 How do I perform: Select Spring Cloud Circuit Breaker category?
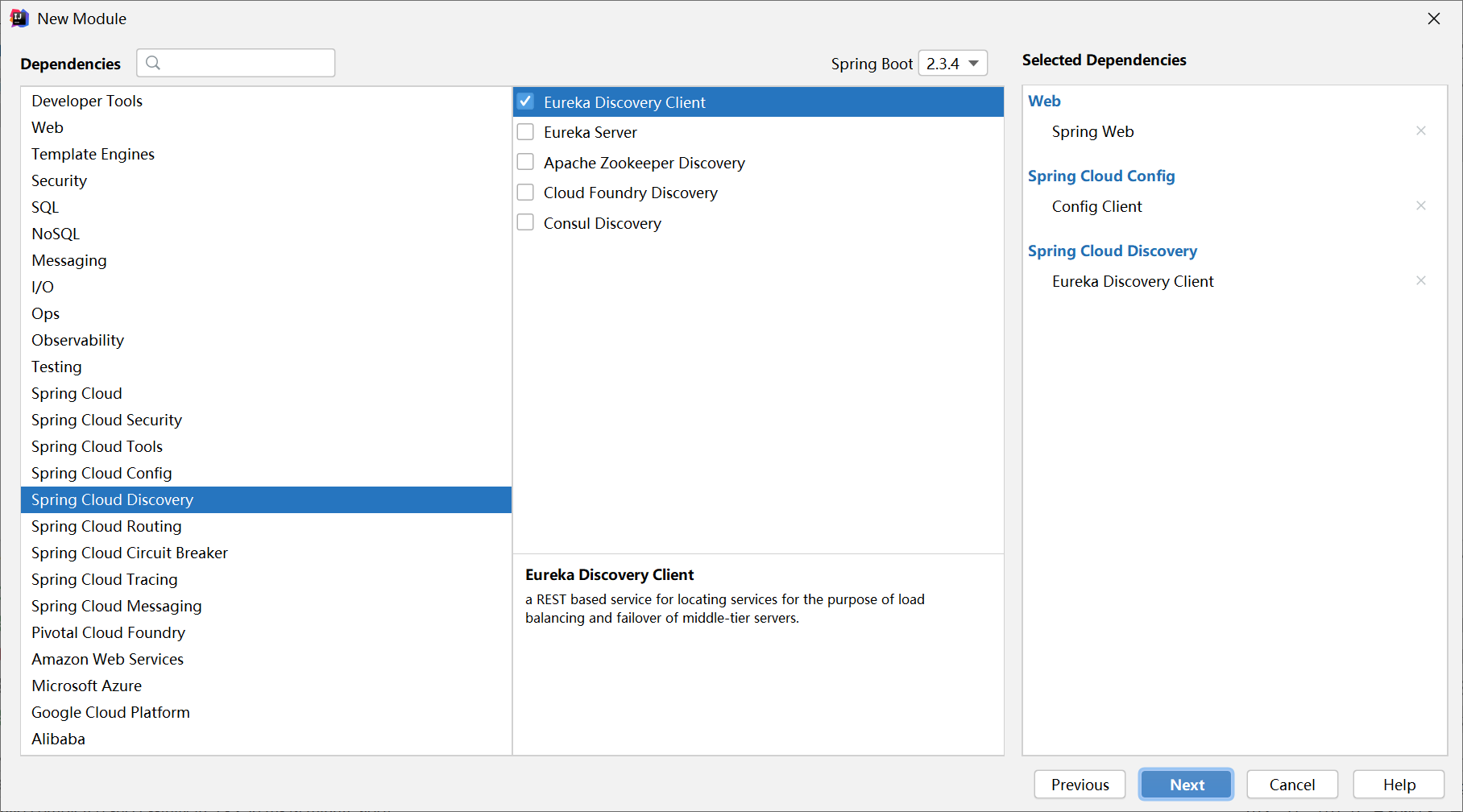(266, 553)
